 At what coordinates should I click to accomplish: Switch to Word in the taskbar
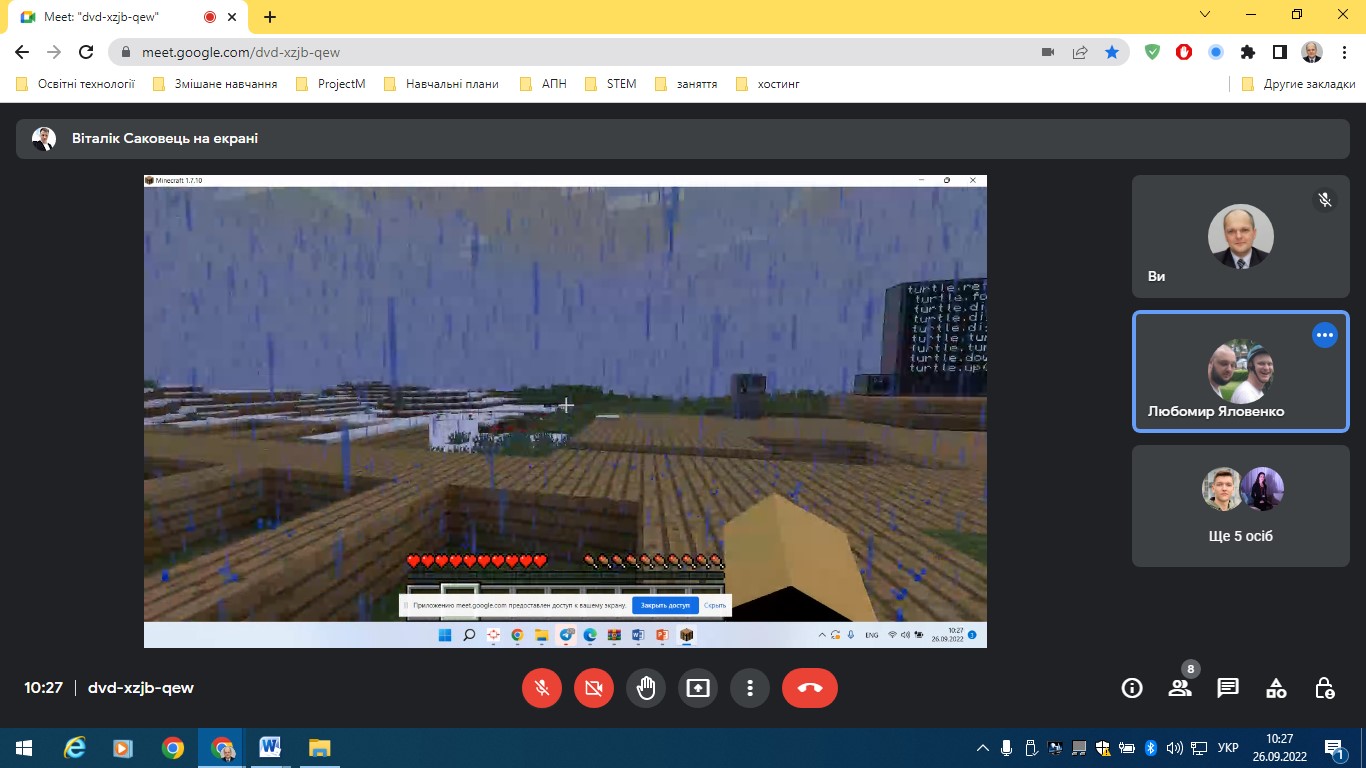click(x=270, y=748)
